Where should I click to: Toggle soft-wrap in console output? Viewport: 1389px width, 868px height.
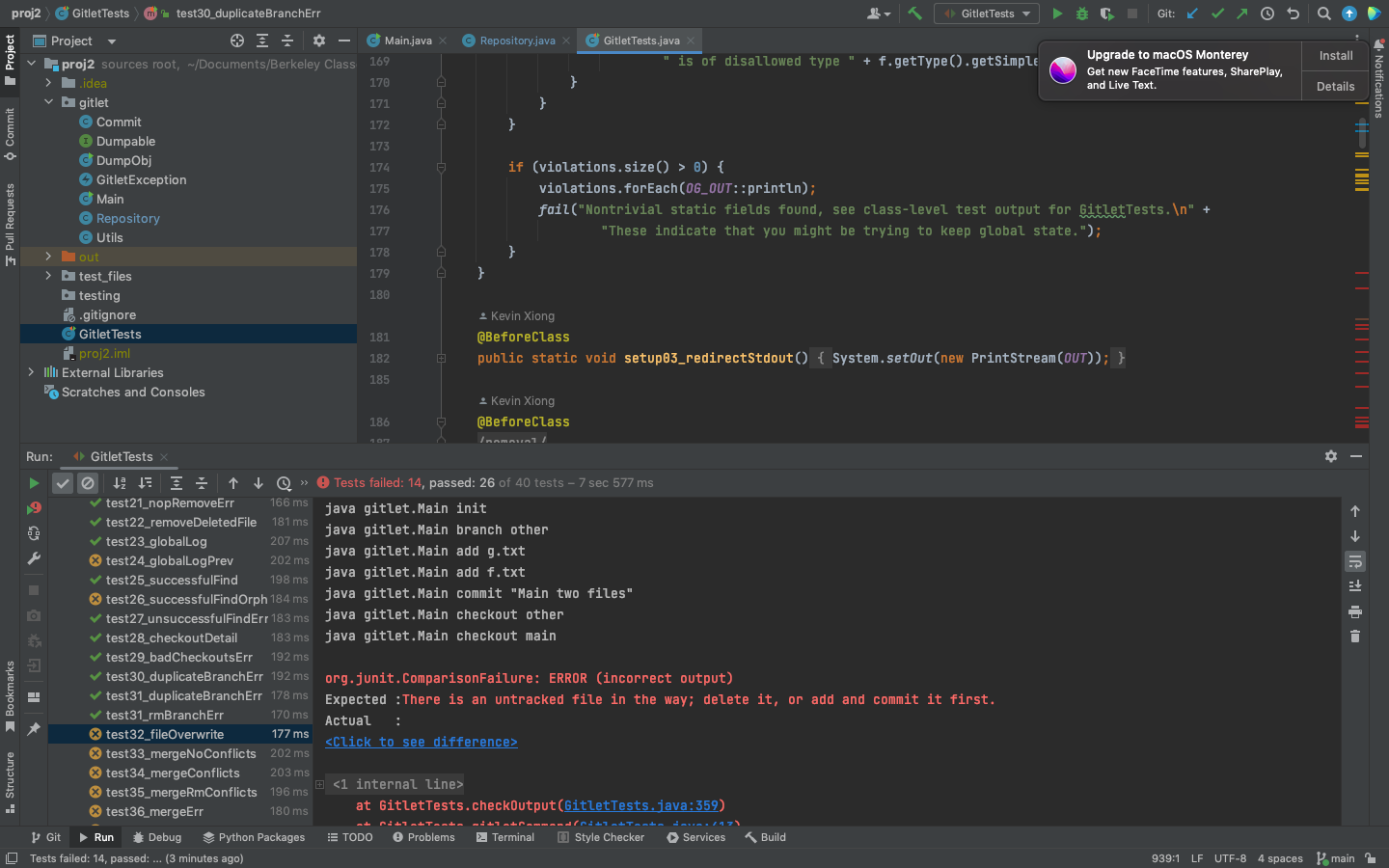click(x=1355, y=561)
